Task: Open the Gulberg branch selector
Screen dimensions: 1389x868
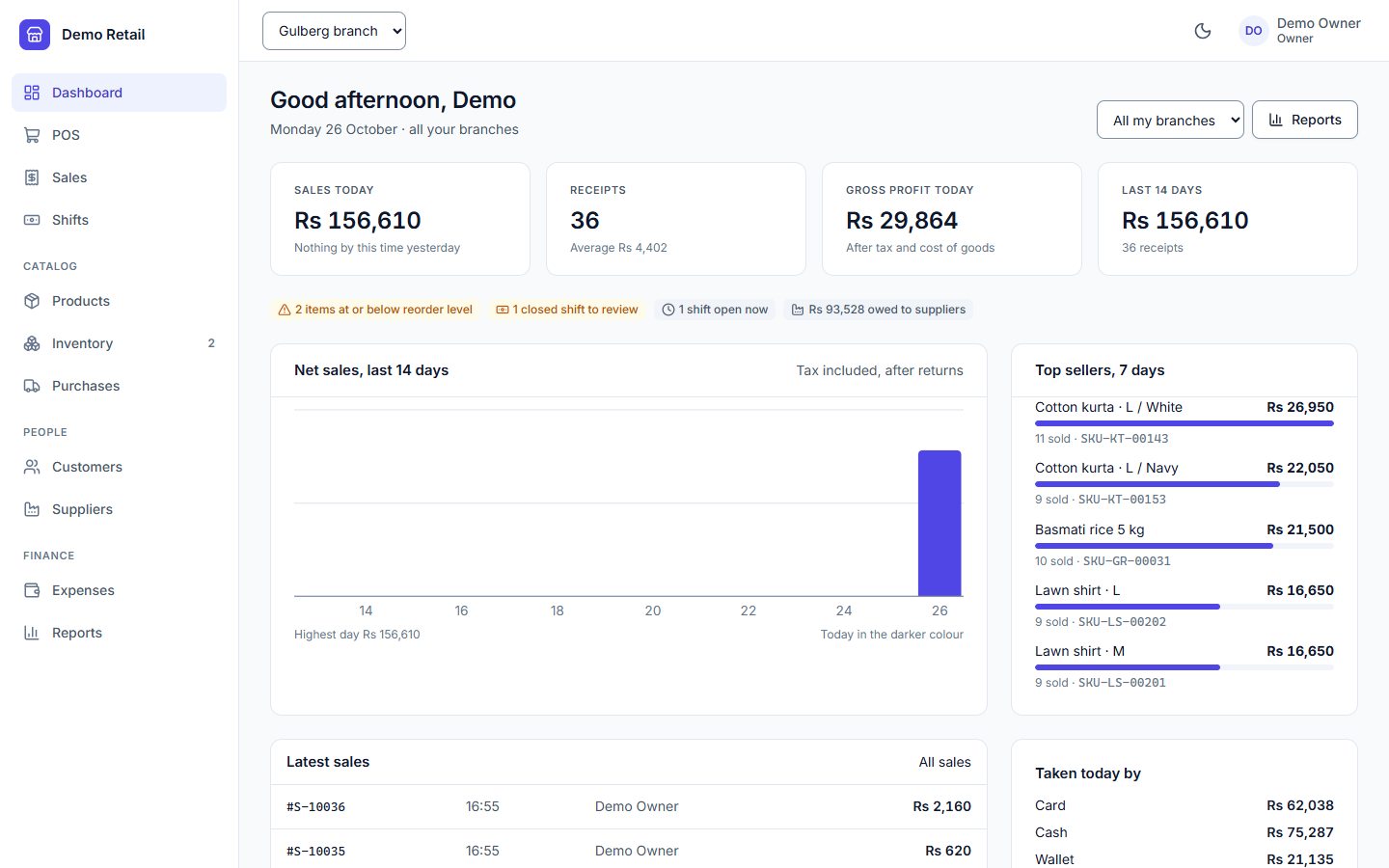Action: tap(334, 31)
